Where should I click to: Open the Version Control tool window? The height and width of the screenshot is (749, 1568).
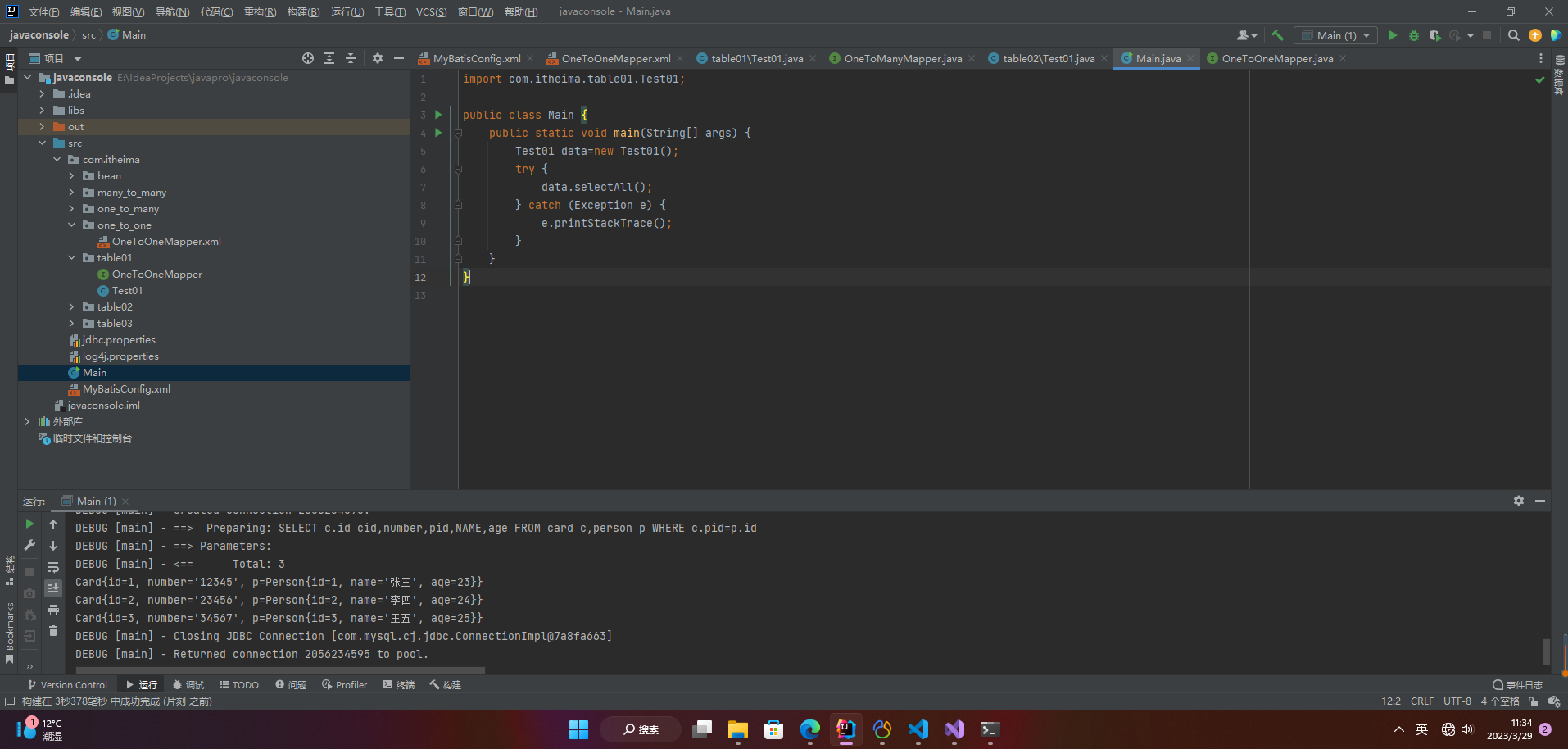(67, 685)
